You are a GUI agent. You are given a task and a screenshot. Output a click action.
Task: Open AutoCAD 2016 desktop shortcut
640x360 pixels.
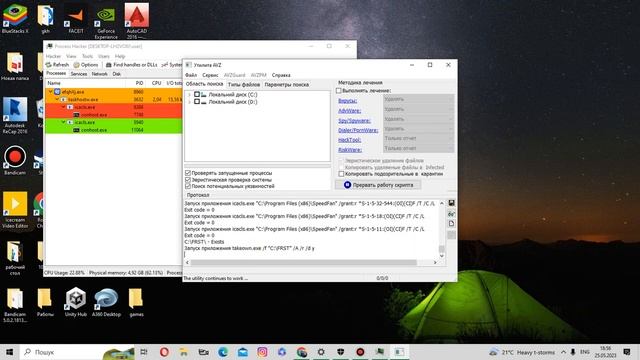coord(137,22)
